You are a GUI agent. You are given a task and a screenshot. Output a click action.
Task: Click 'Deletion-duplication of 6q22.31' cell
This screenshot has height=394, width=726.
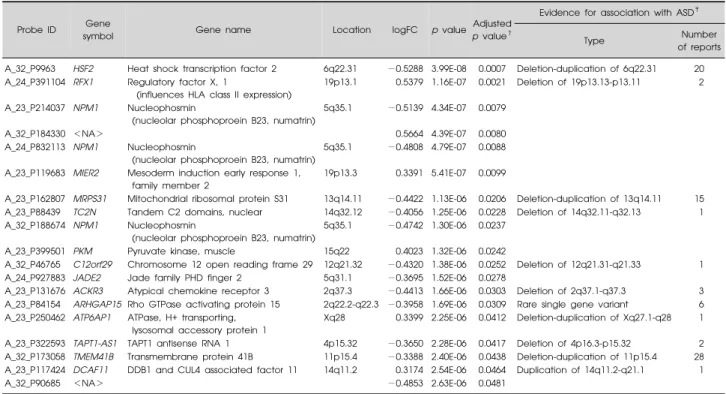coord(586,69)
